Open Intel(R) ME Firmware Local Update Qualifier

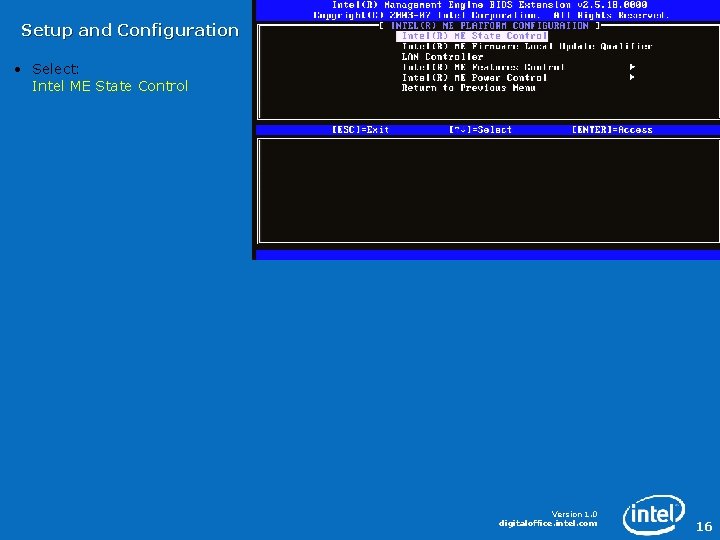[527, 46]
